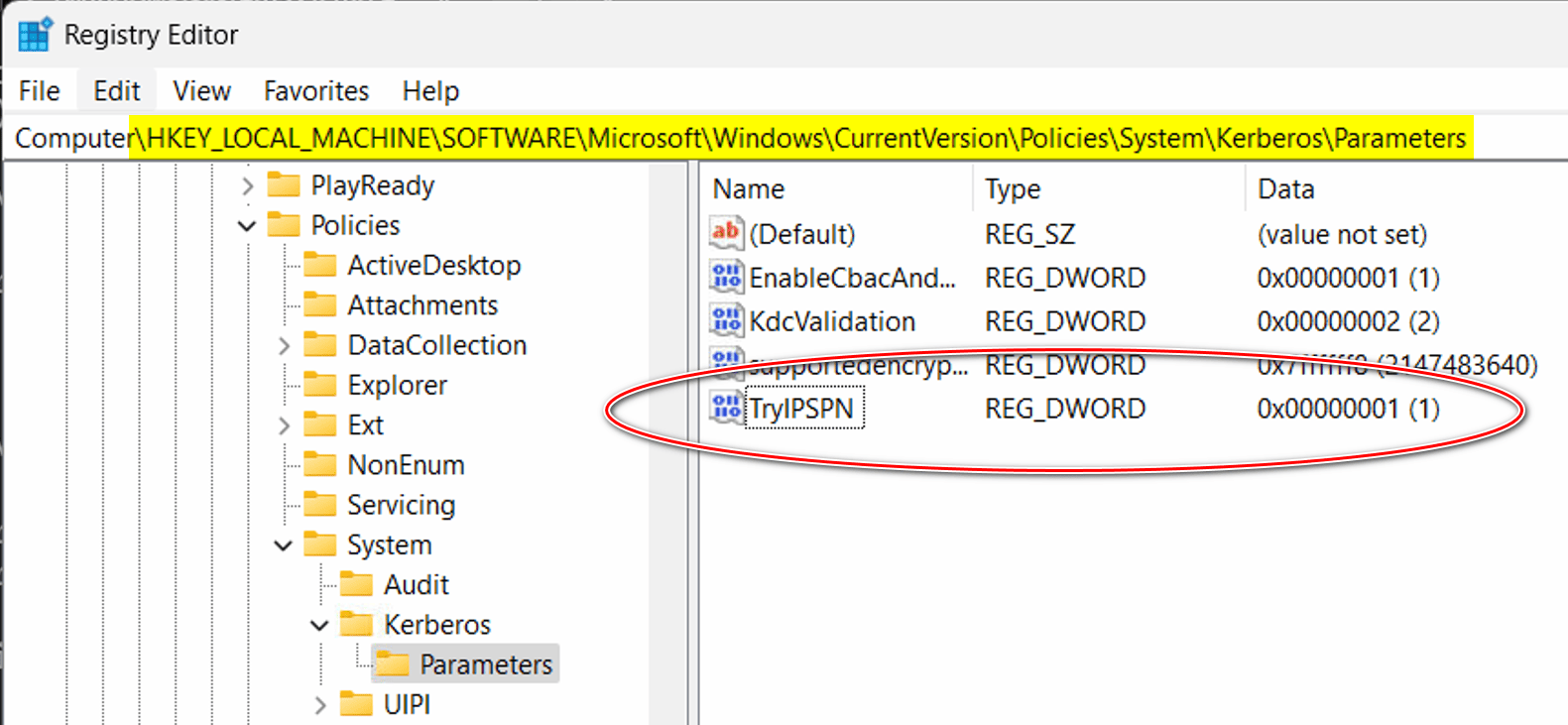Click the KdcValidation DWORD value icon
Screen dimensions: 1568x725
726,320
